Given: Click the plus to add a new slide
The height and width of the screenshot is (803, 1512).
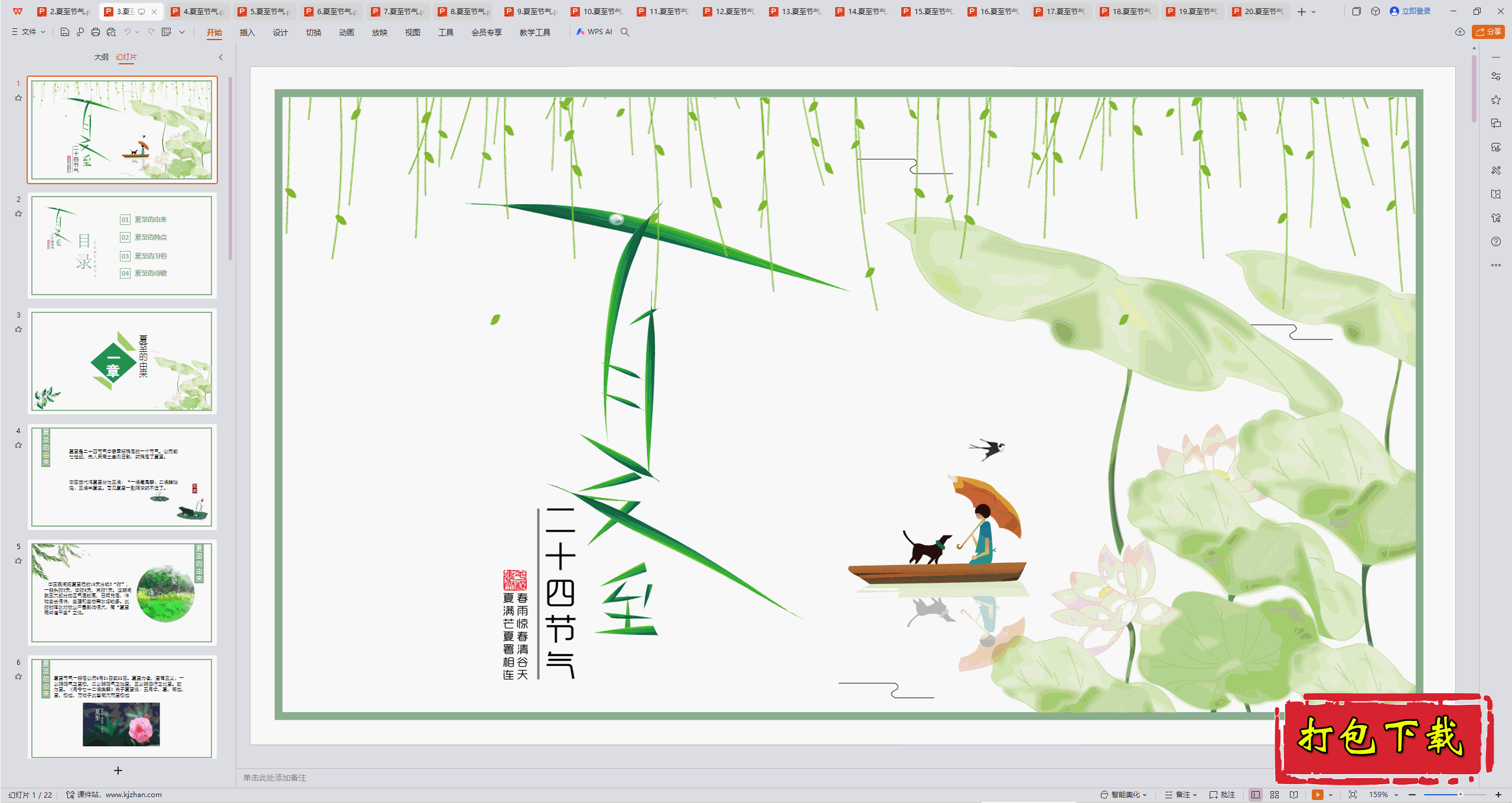Looking at the screenshot, I should click(118, 771).
